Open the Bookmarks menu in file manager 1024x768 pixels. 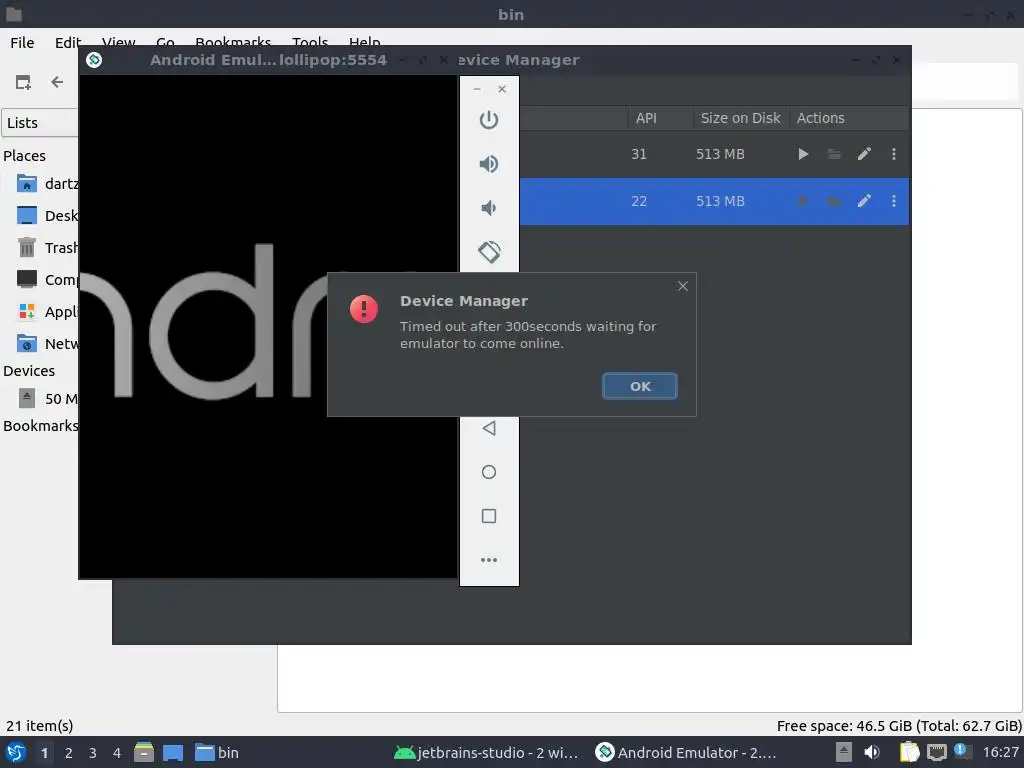[x=232, y=42]
